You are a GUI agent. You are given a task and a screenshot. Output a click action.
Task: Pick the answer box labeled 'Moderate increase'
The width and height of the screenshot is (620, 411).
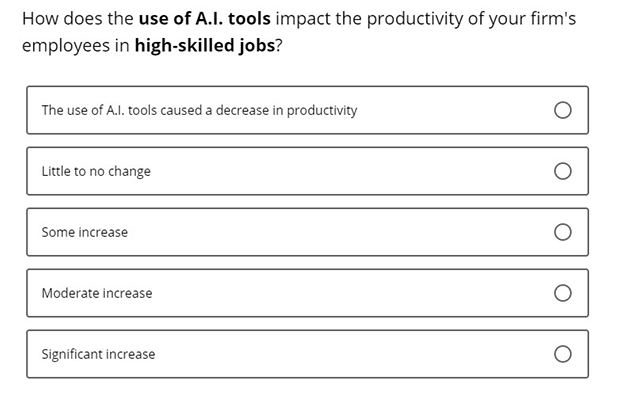pos(308,293)
